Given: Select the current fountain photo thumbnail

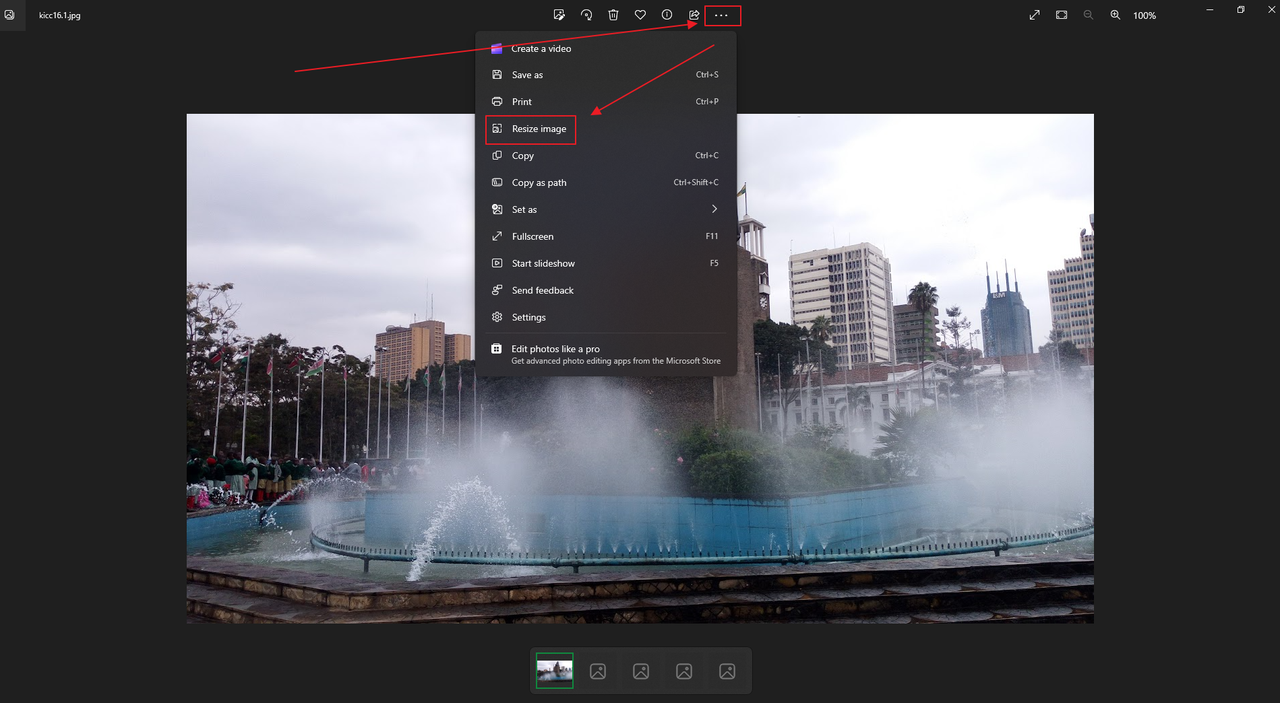Looking at the screenshot, I should pyautogui.click(x=555, y=671).
